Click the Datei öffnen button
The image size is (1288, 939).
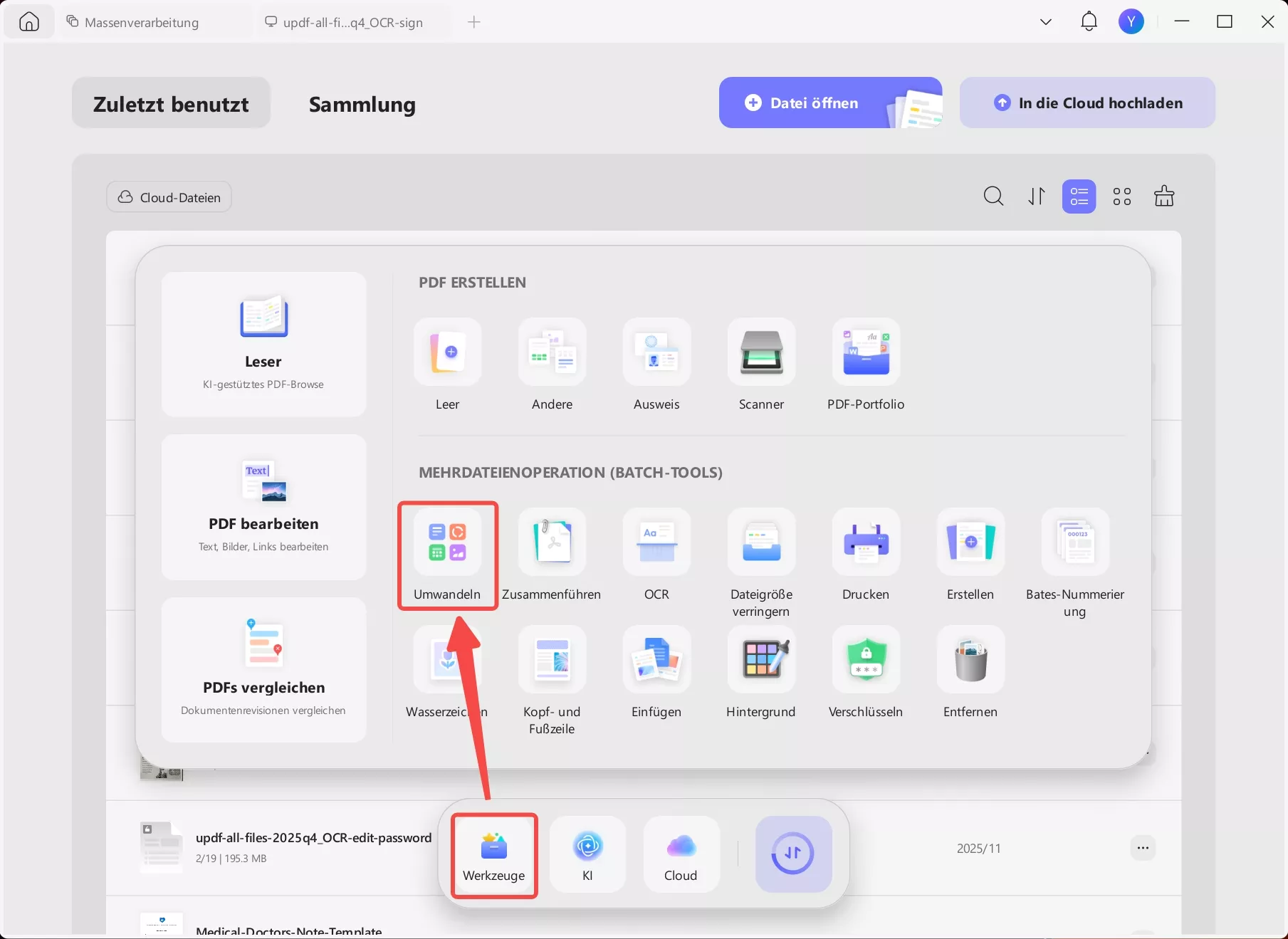[814, 103]
